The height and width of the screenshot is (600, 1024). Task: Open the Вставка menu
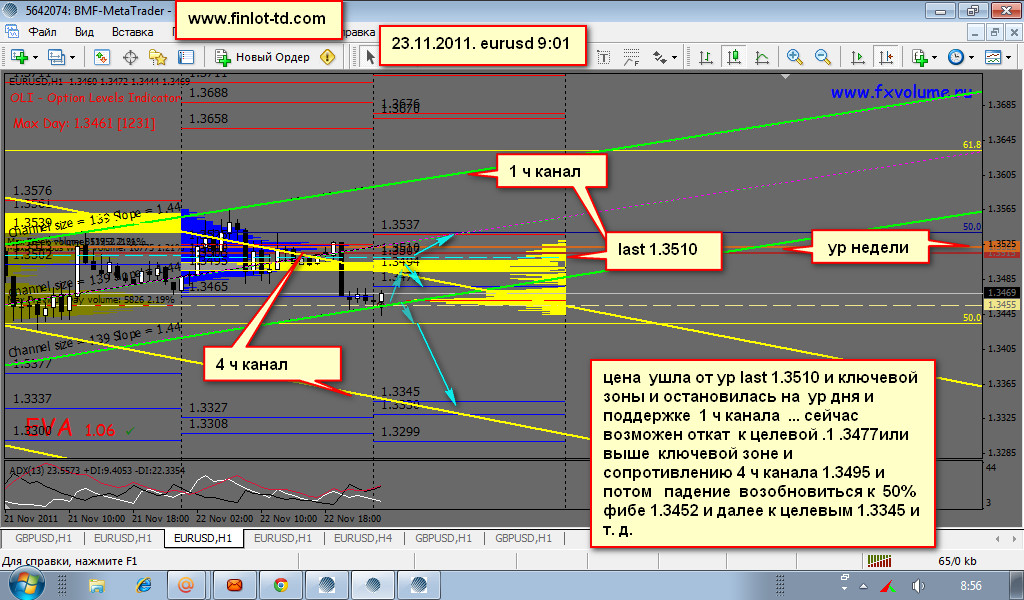(133, 32)
